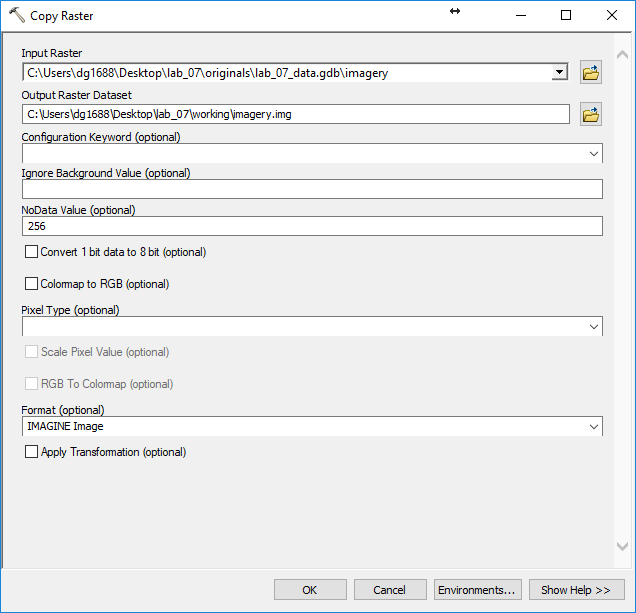Screen dimensions: 636x613
Task: Click the NoData Value field containing 256
Action: coord(311,227)
